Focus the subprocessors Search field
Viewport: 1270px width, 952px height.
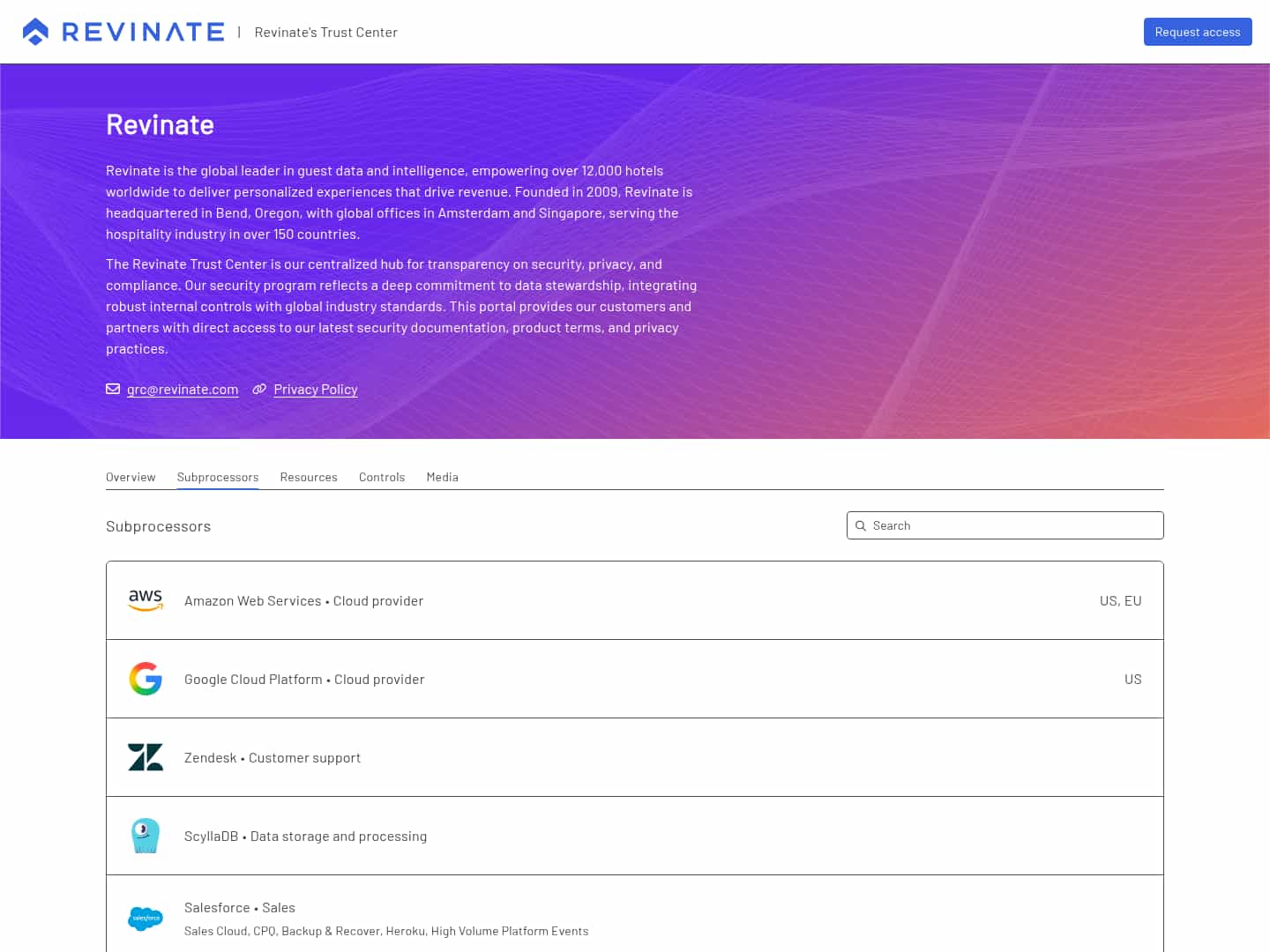click(x=1005, y=525)
